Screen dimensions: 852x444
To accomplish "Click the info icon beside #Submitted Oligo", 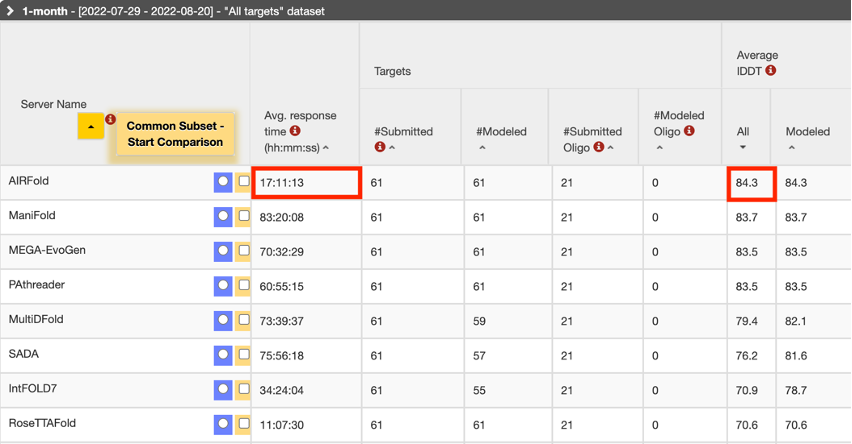I will pos(598,147).
